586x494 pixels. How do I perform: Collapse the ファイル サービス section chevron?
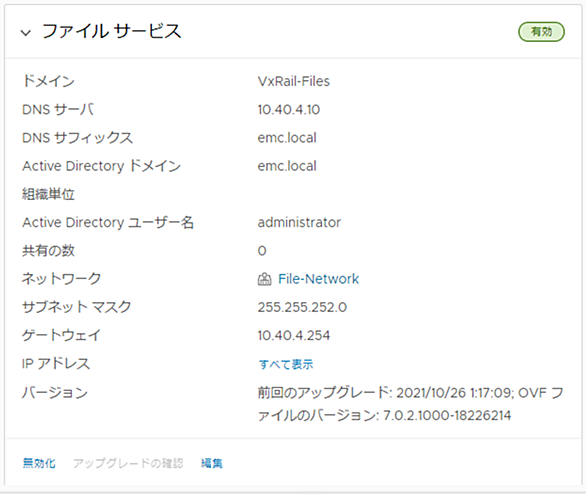[26, 33]
